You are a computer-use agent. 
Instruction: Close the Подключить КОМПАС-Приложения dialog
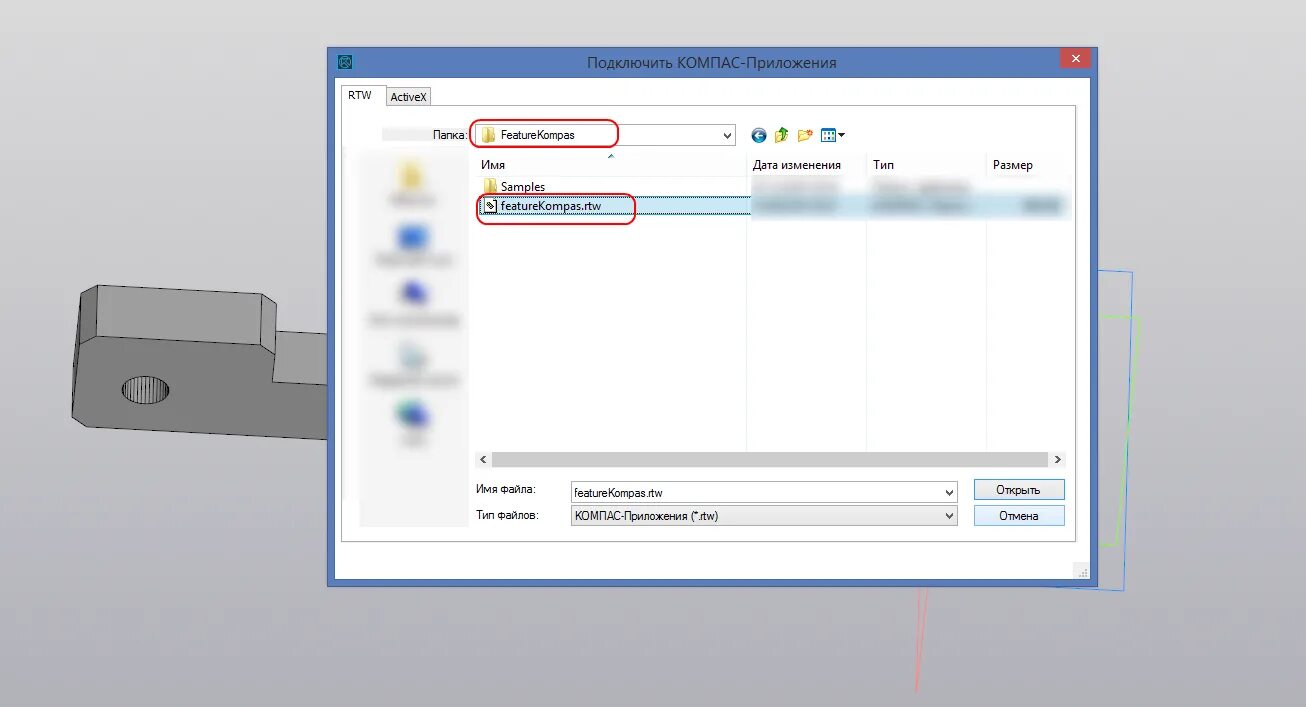[x=1075, y=59]
